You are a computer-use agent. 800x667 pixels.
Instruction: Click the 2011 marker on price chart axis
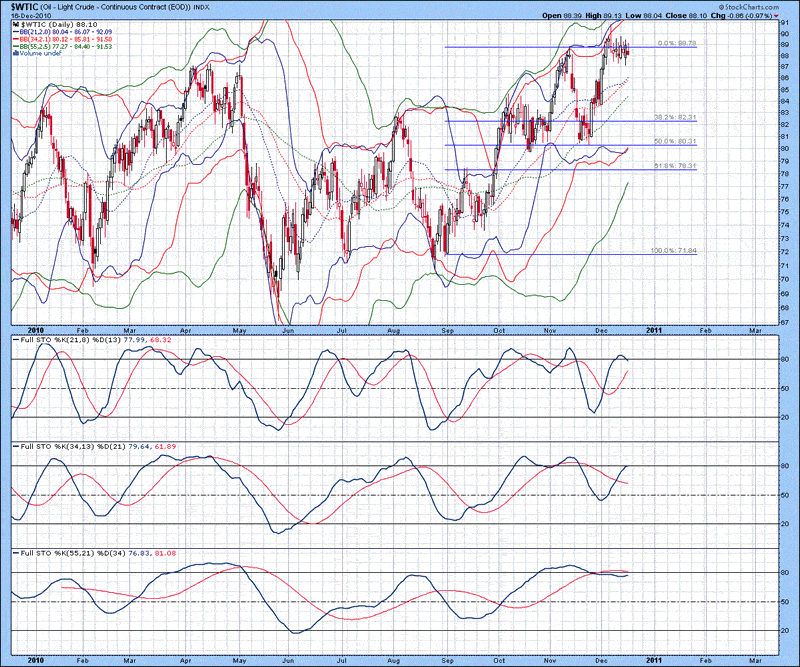[652, 328]
